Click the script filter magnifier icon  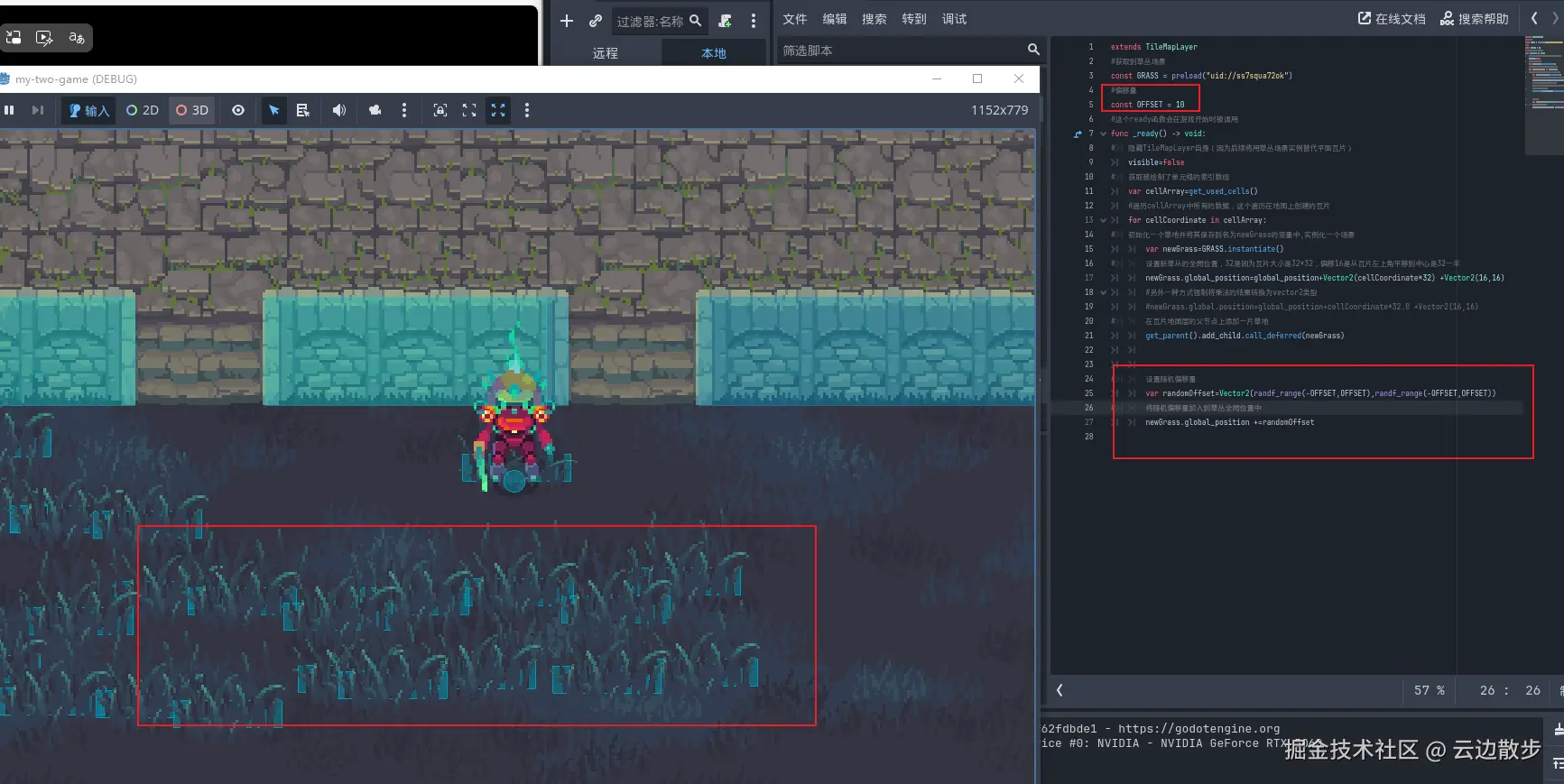pyautogui.click(x=1033, y=50)
